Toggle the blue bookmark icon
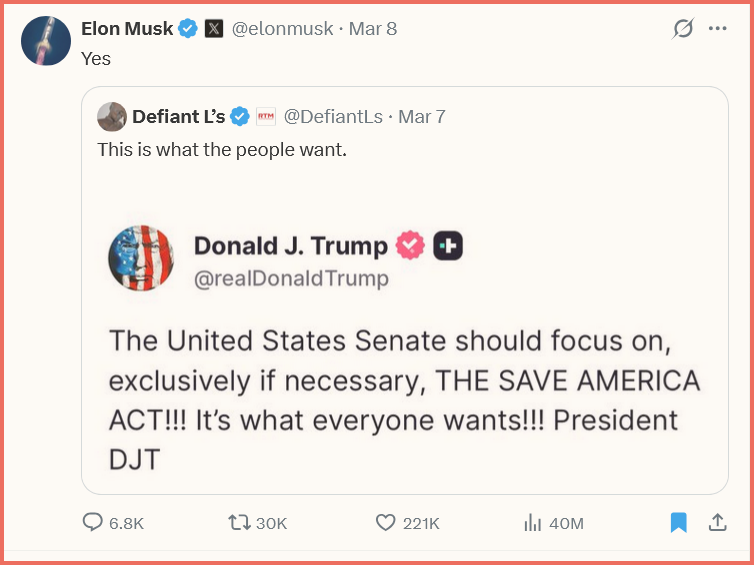 tap(679, 522)
